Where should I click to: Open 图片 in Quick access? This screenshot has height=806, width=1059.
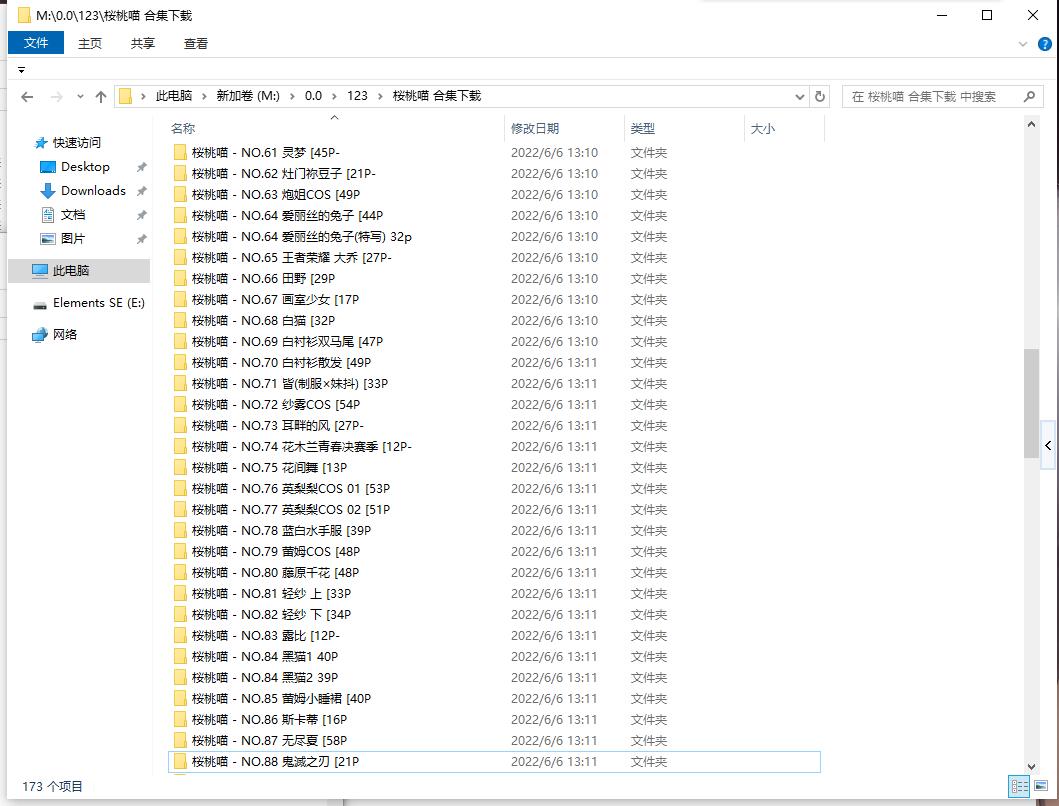point(72,239)
